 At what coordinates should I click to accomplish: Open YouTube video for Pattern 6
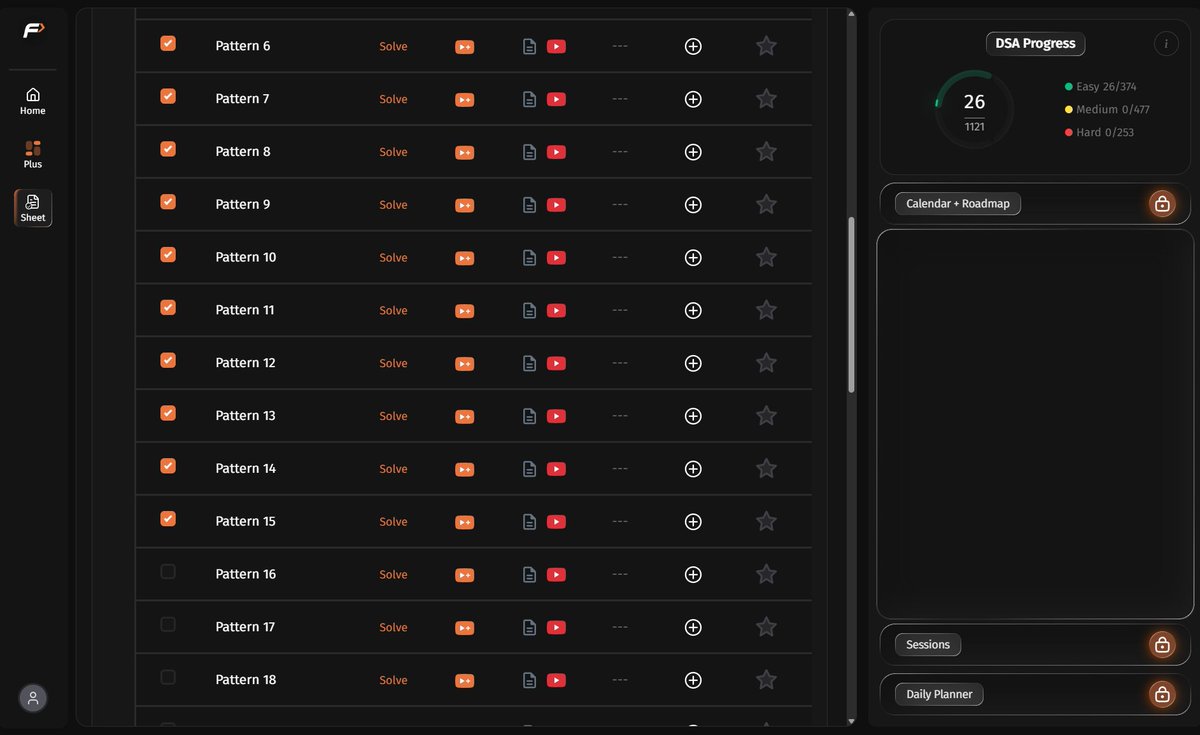(557, 46)
